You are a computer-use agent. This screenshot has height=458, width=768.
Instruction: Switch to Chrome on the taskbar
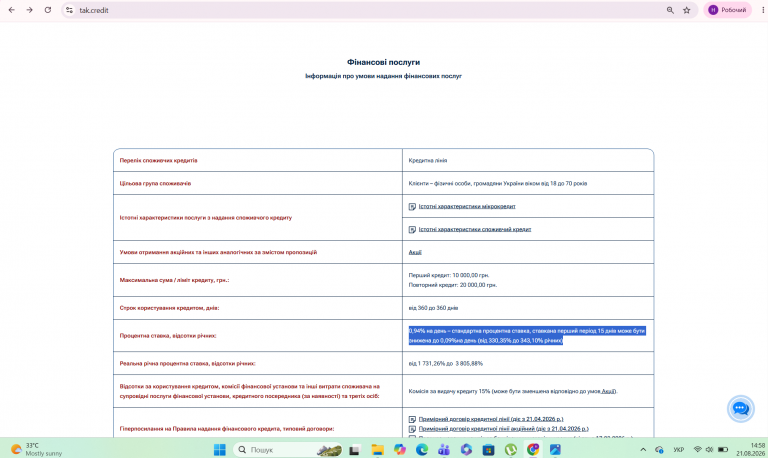pos(533,449)
